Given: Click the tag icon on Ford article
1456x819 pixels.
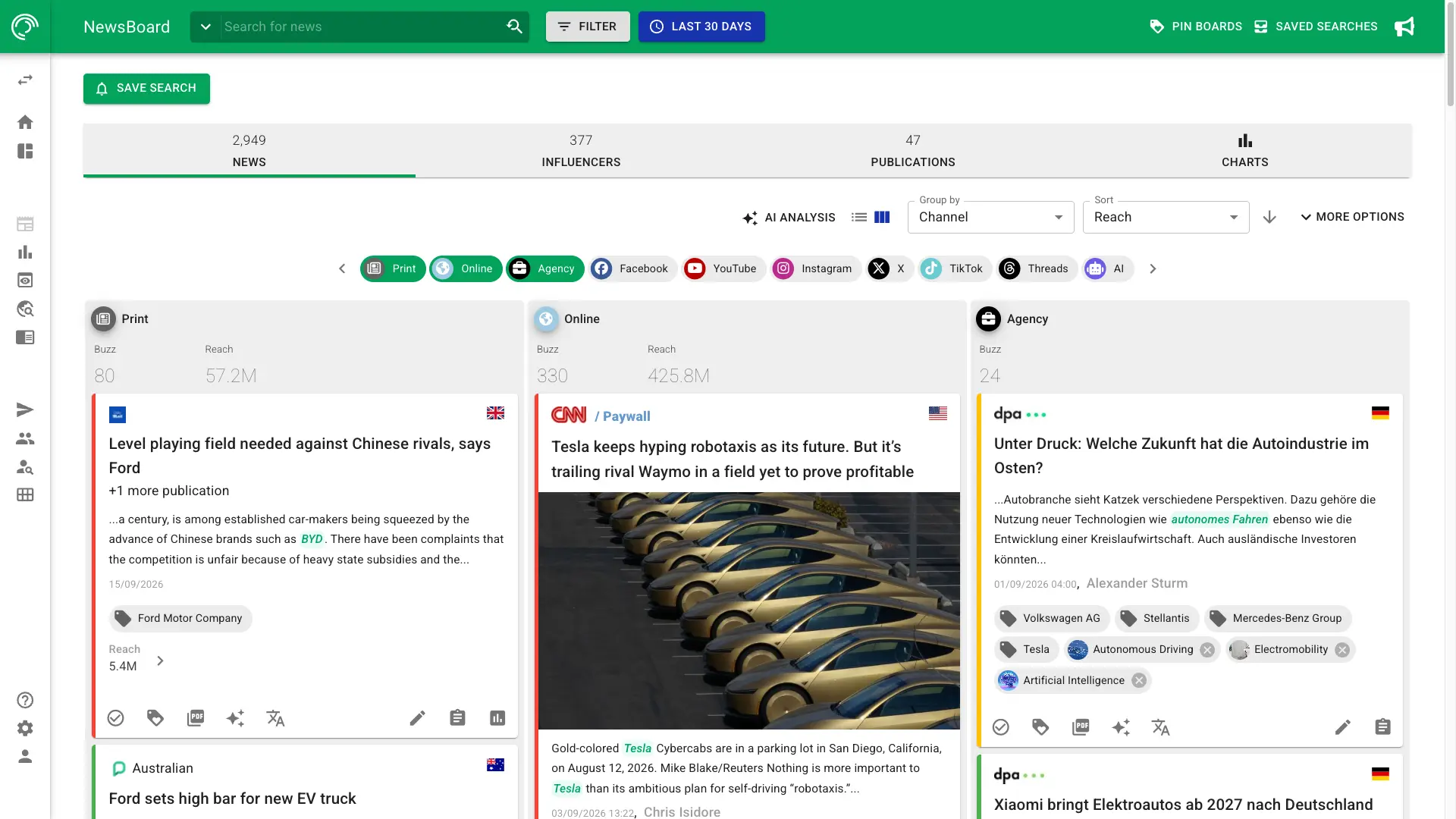Looking at the screenshot, I should click(155, 718).
